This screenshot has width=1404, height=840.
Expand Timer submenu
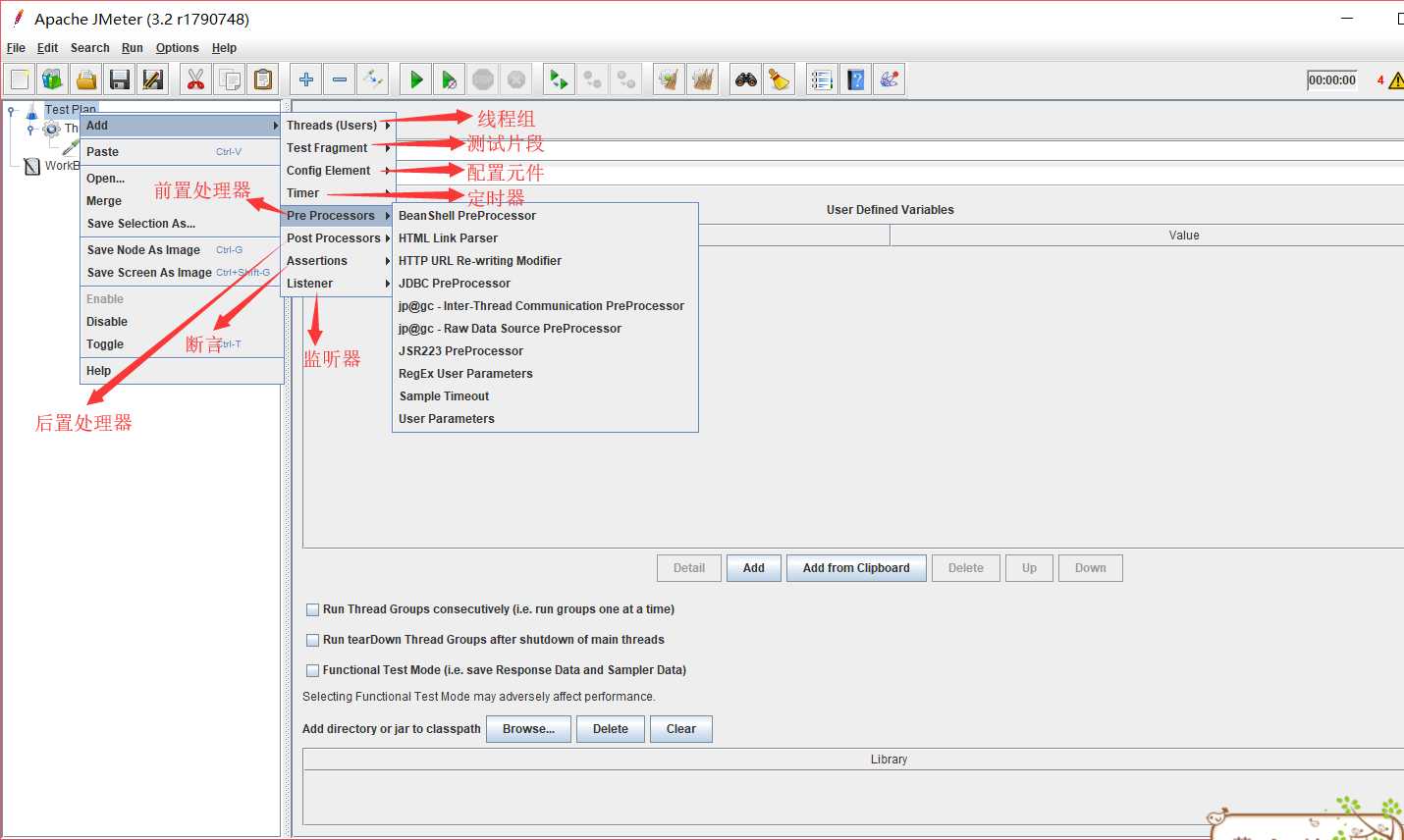pos(339,193)
